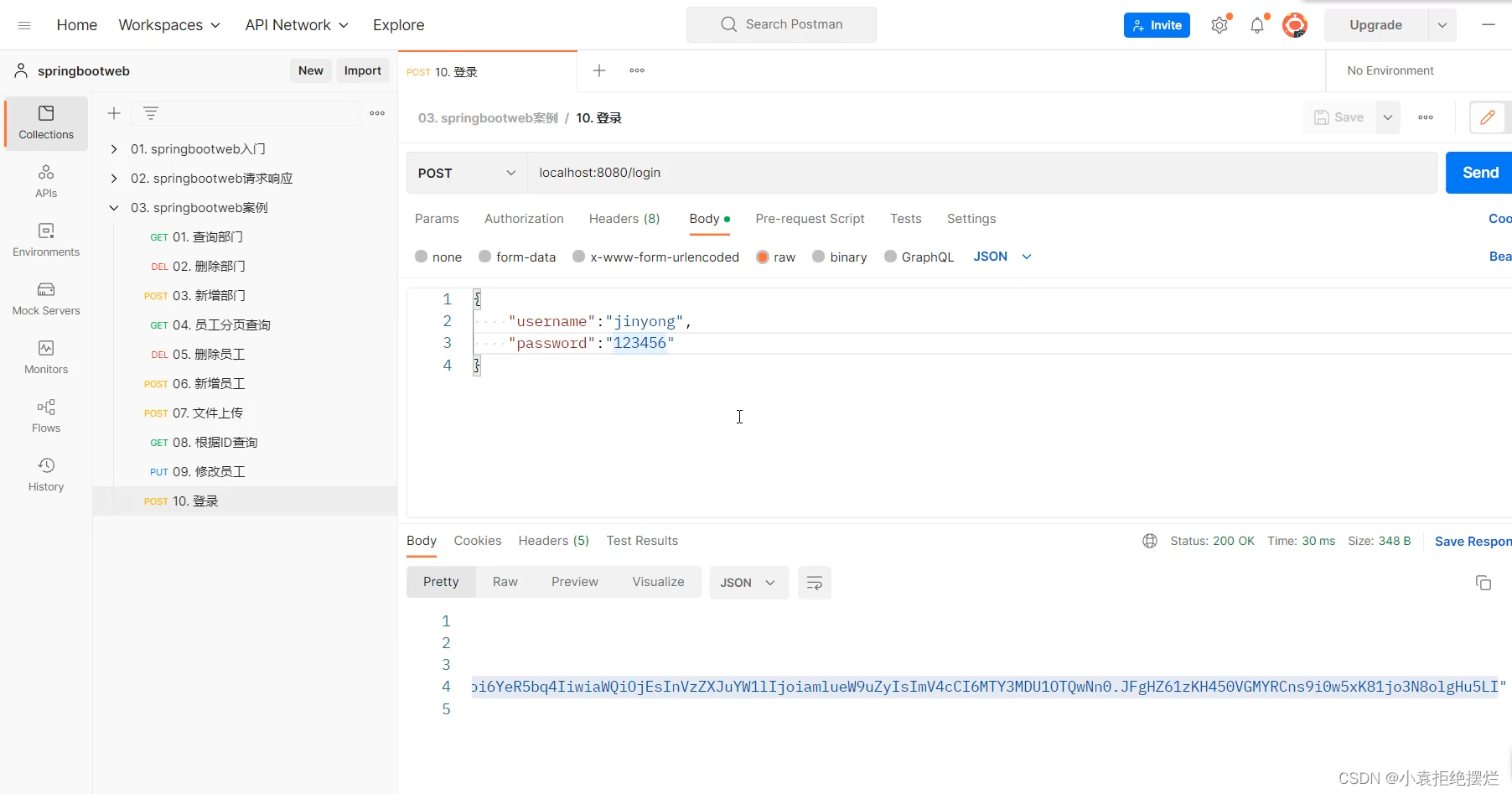Open the Upgrade options arrow
The height and width of the screenshot is (794, 1512).
1442,25
